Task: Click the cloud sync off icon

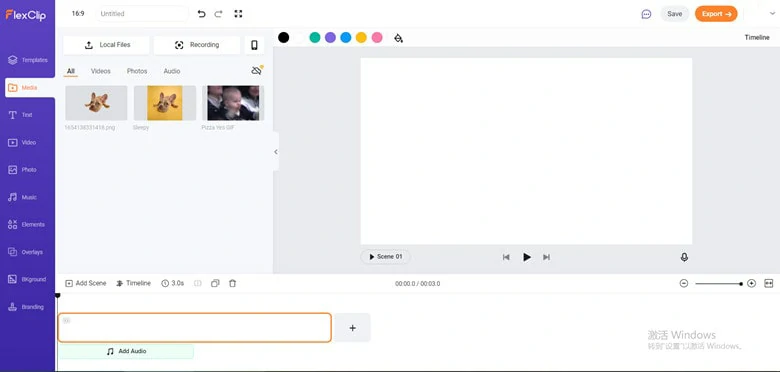Action: tap(257, 71)
